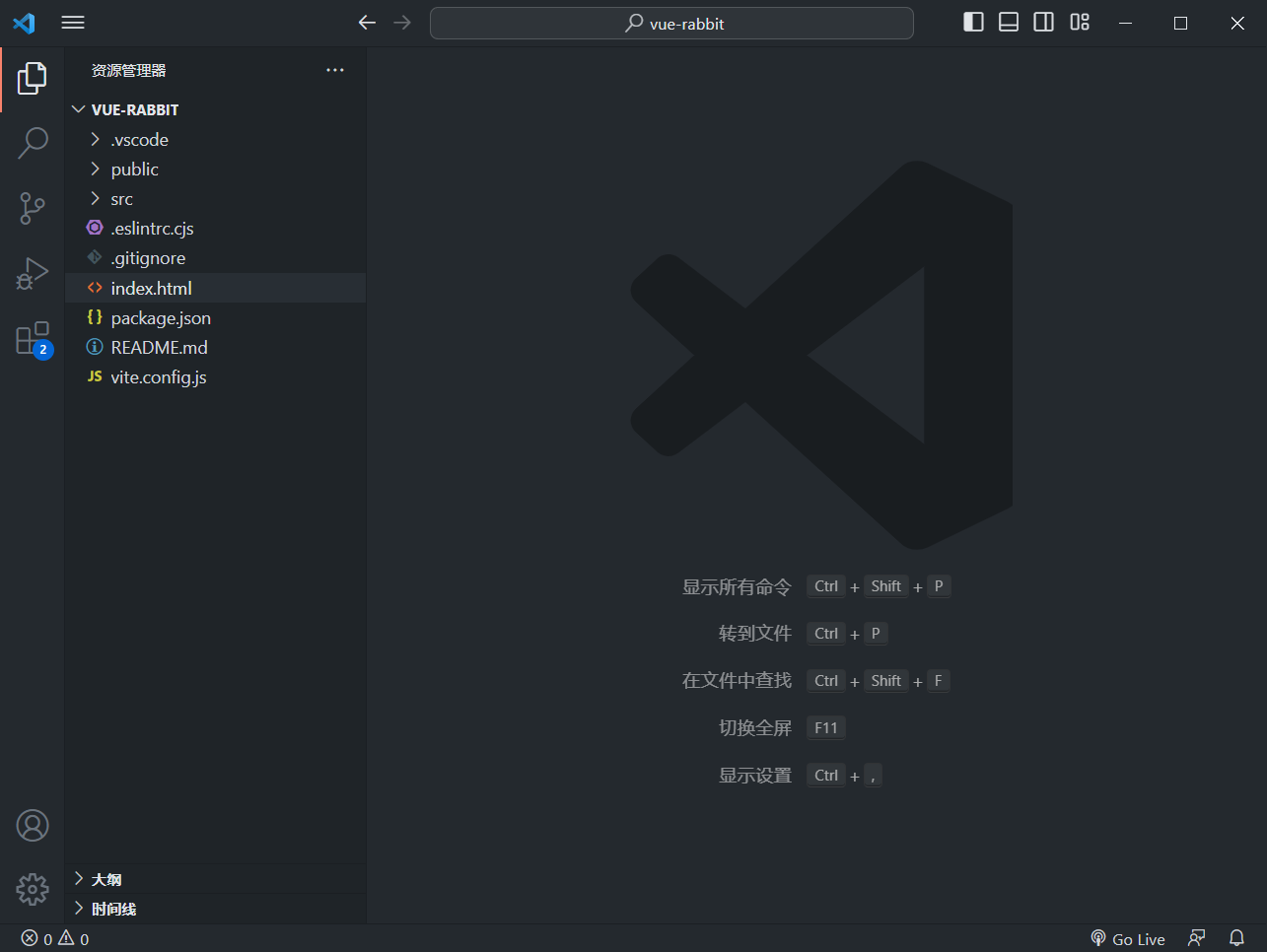Click the 切换全屏 label
This screenshot has width=1267, height=952.
pyautogui.click(x=755, y=728)
